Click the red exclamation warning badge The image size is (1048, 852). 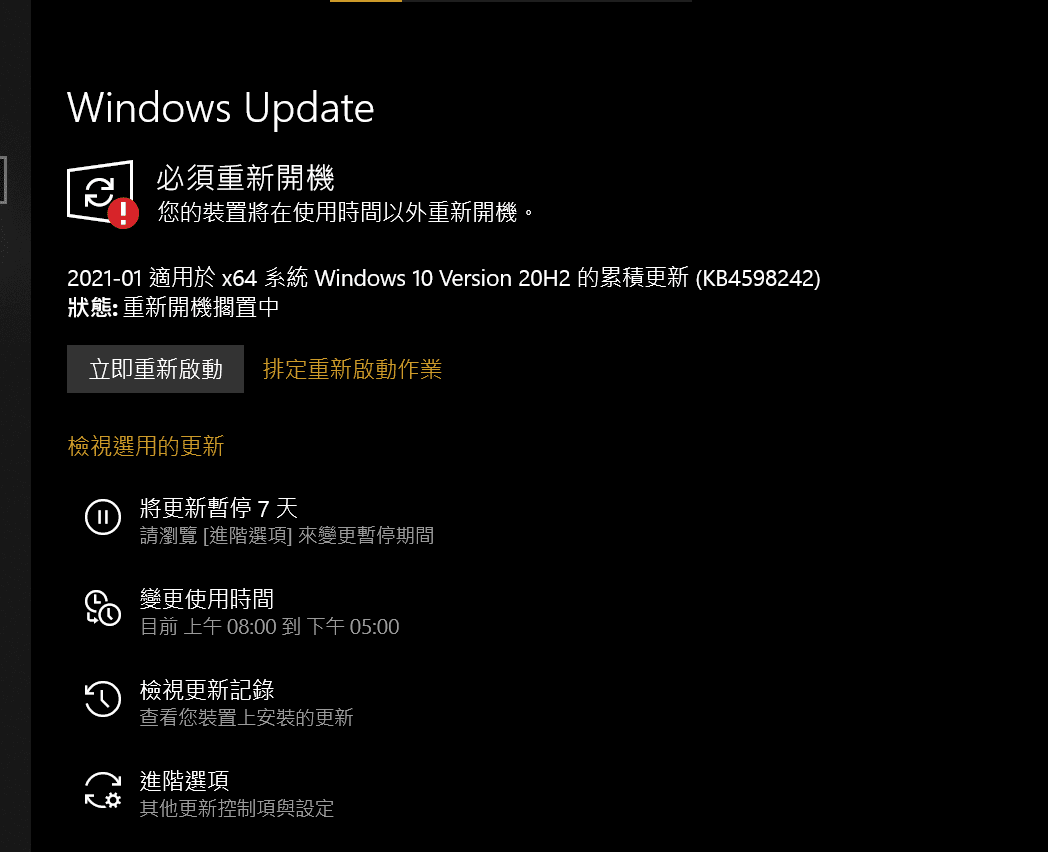click(123, 214)
